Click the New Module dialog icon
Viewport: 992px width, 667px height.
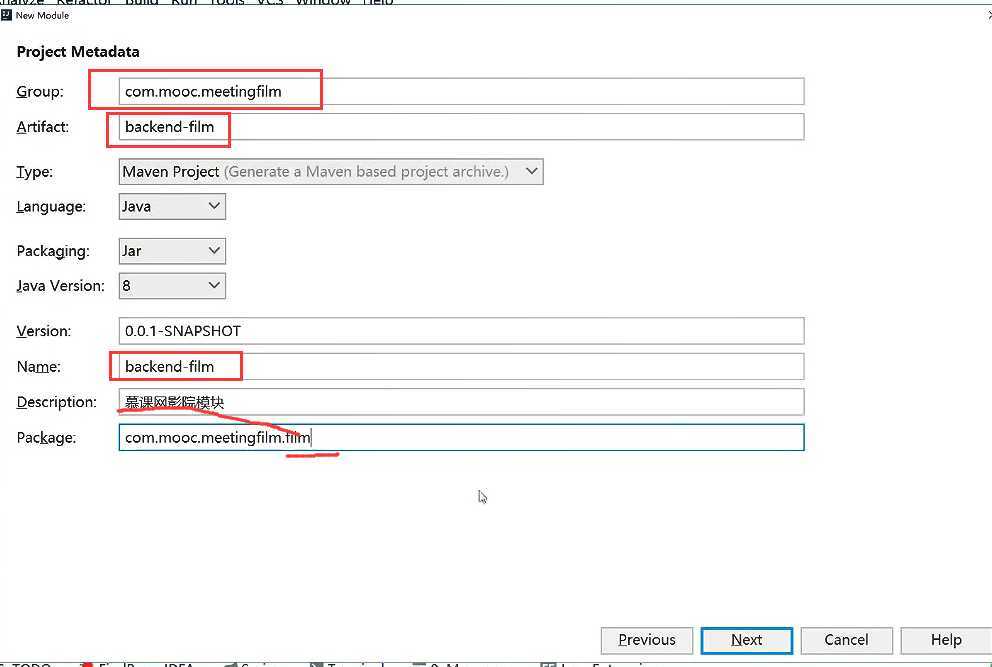tap(6, 15)
